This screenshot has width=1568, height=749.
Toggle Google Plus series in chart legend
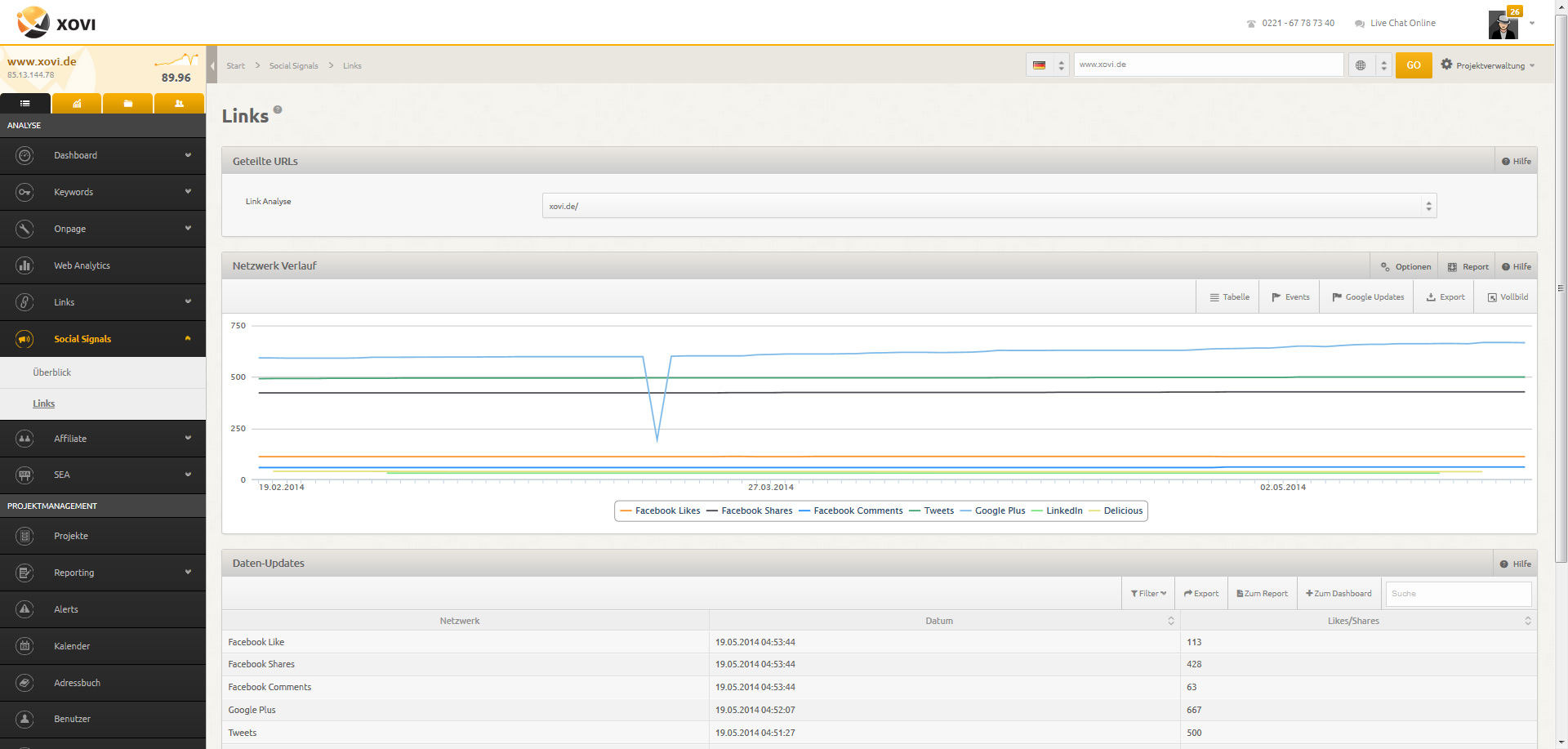(x=992, y=510)
